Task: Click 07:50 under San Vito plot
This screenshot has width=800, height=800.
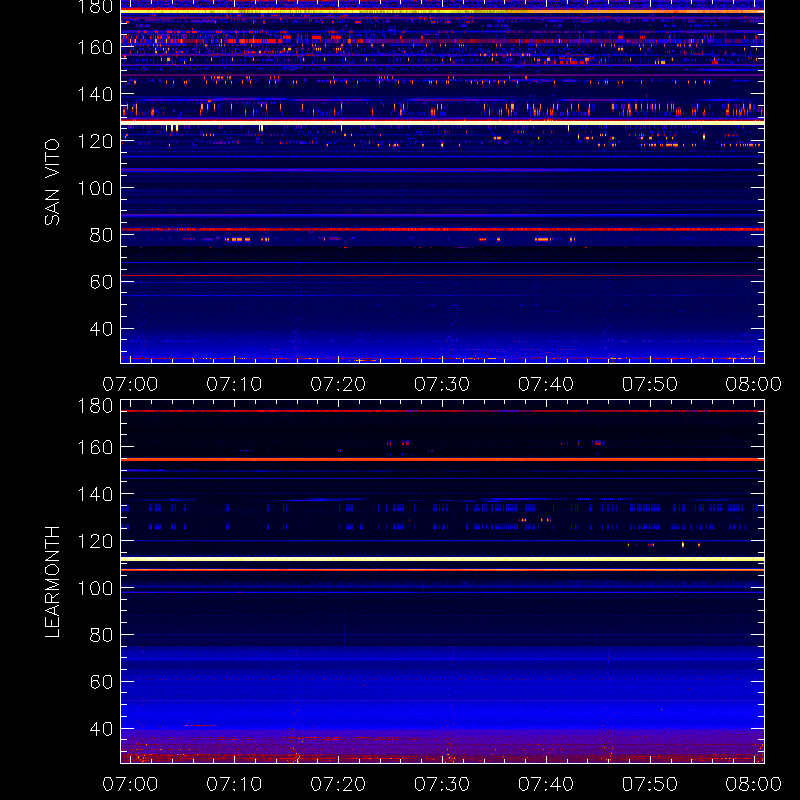Action: coord(650,384)
